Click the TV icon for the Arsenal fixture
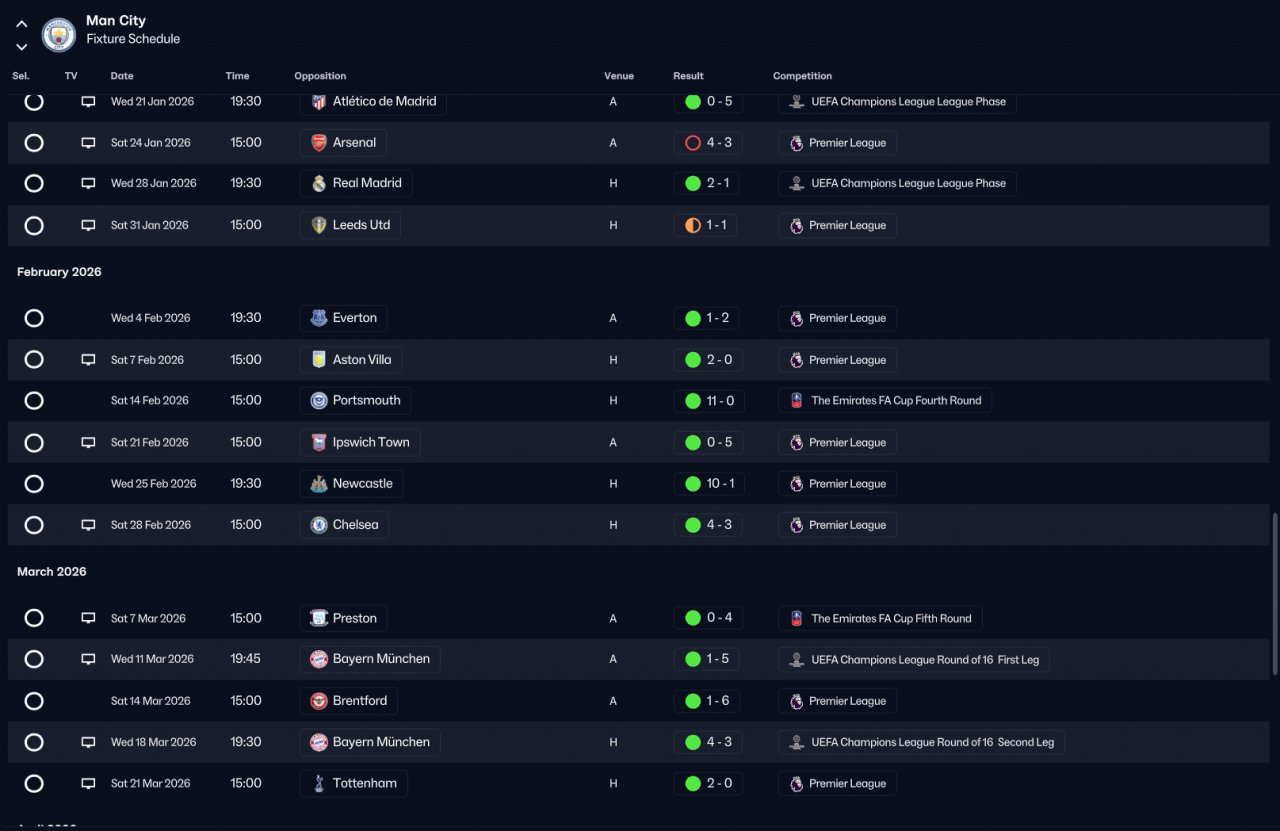The height and width of the screenshot is (831, 1280). click(88, 143)
